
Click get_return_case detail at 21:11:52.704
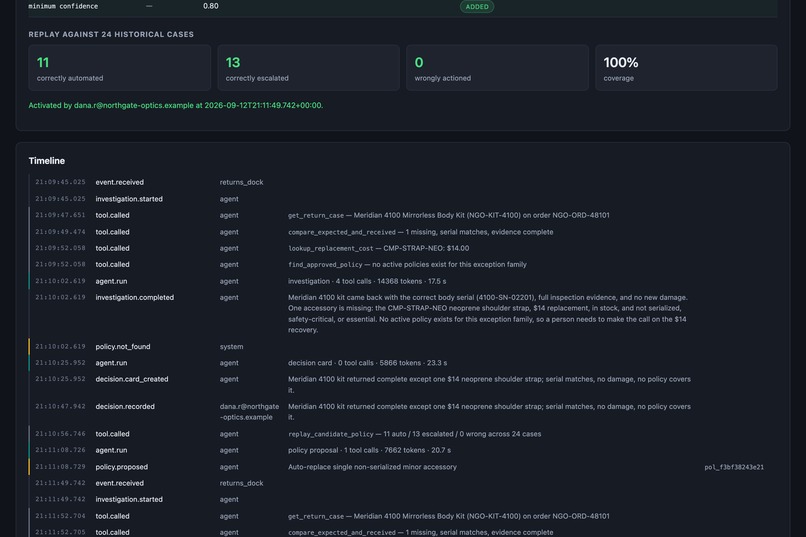448,516
